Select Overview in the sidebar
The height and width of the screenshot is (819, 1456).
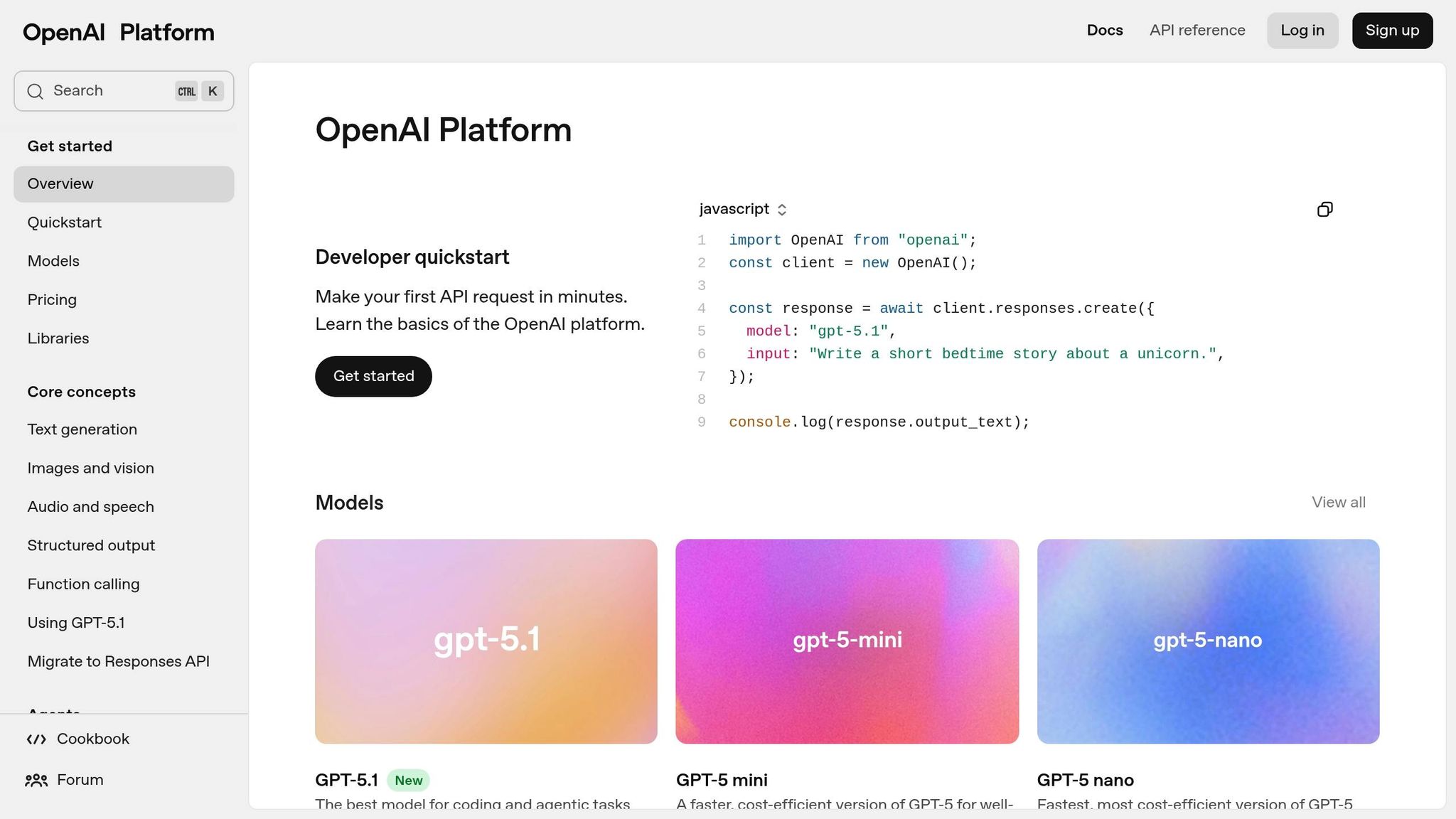tap(60, 183)
